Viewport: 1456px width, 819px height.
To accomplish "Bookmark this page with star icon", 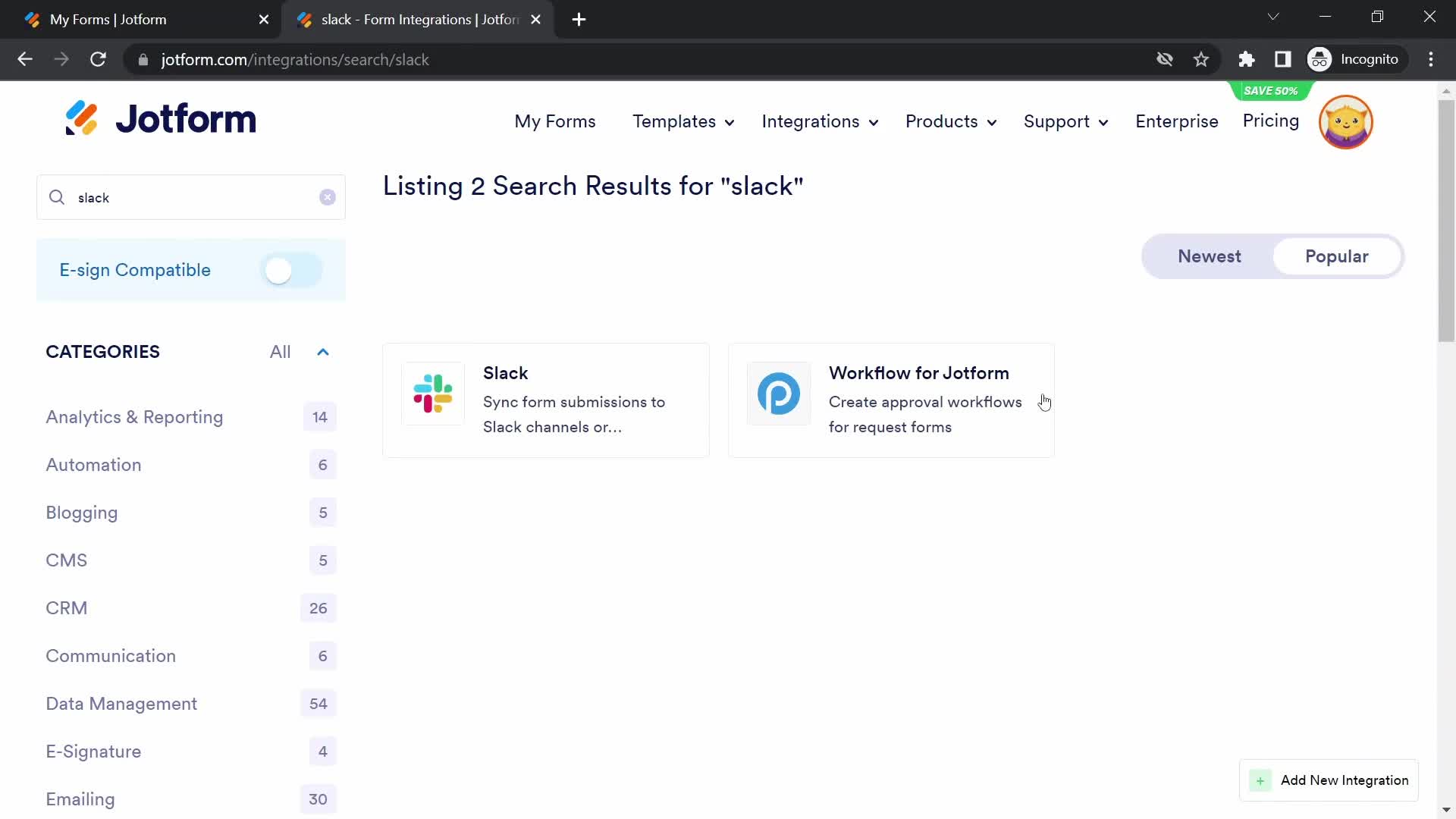I will tap(1201, 59).
